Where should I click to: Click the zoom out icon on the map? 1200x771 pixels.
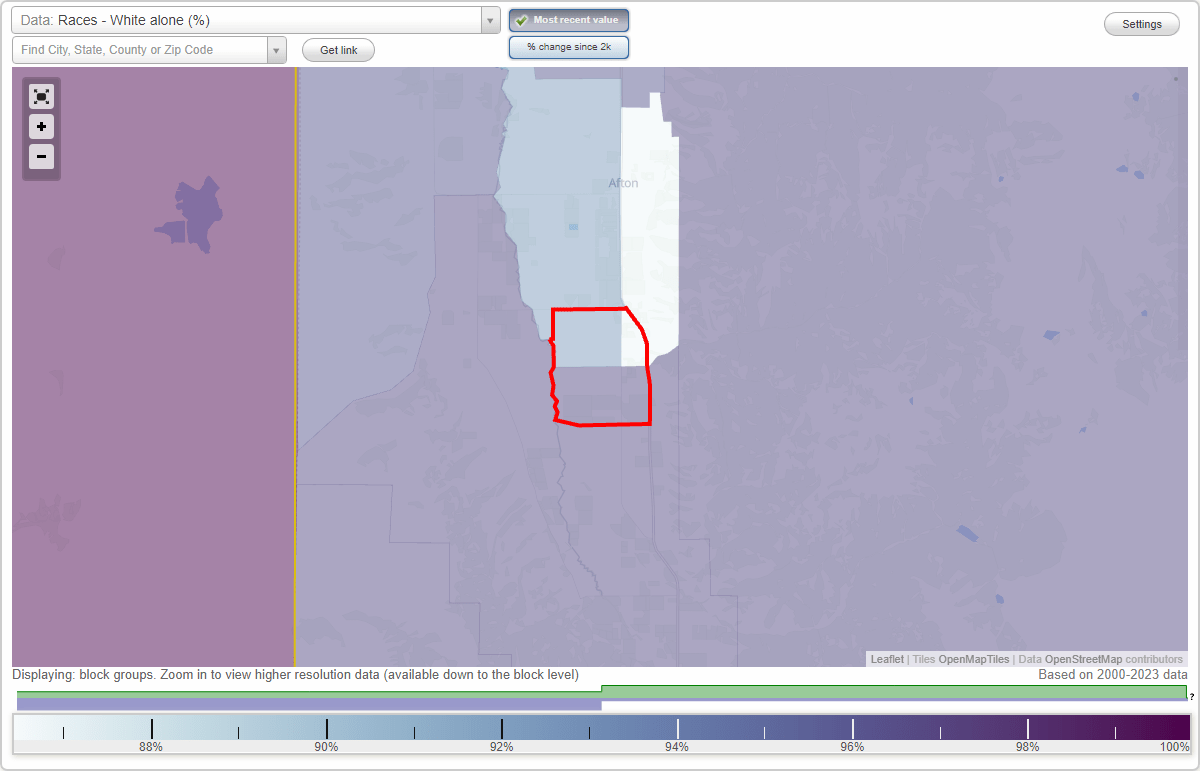coord(41,157)
